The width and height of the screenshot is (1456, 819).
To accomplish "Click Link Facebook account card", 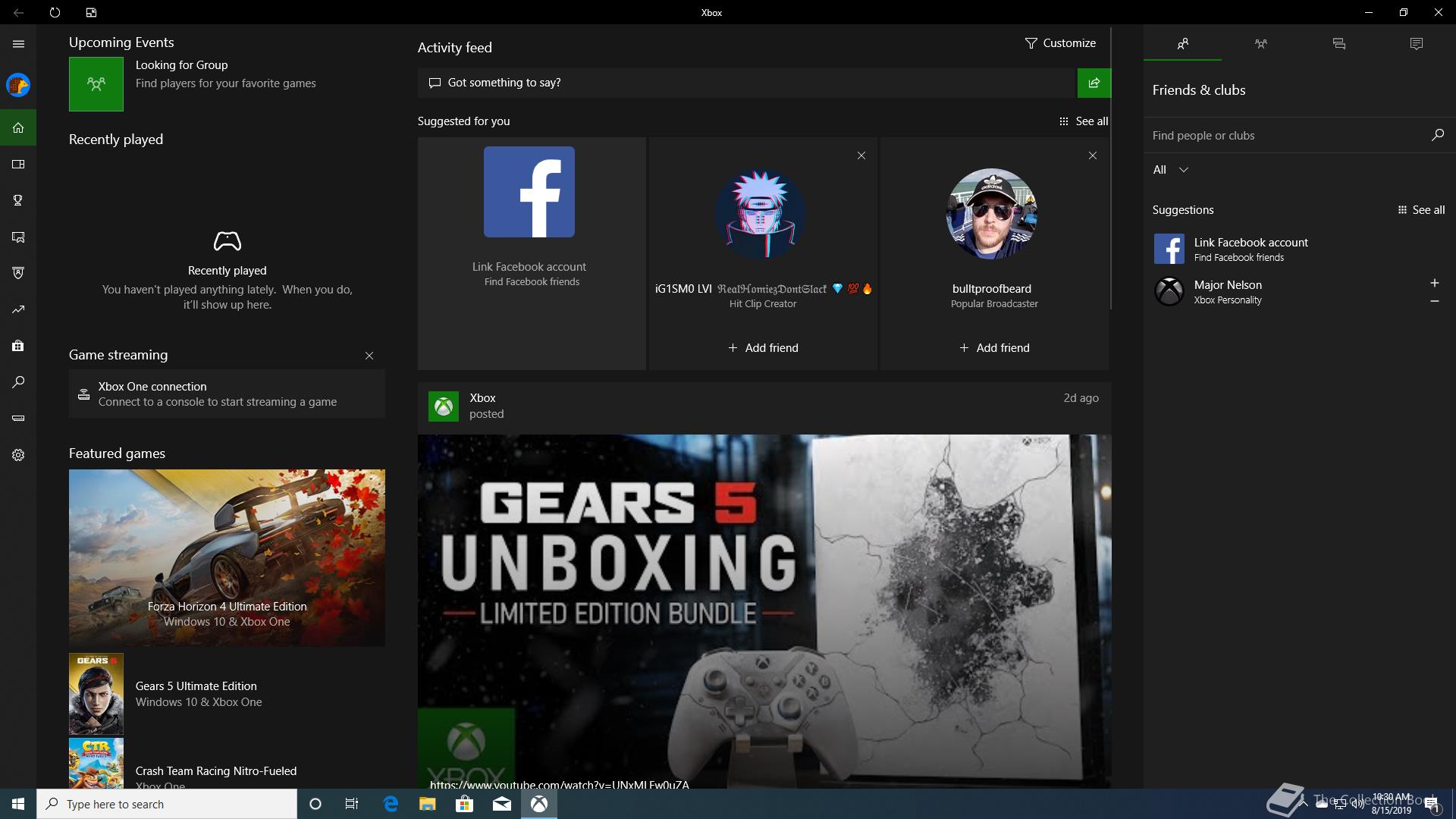I will click(x=532, y=253).
